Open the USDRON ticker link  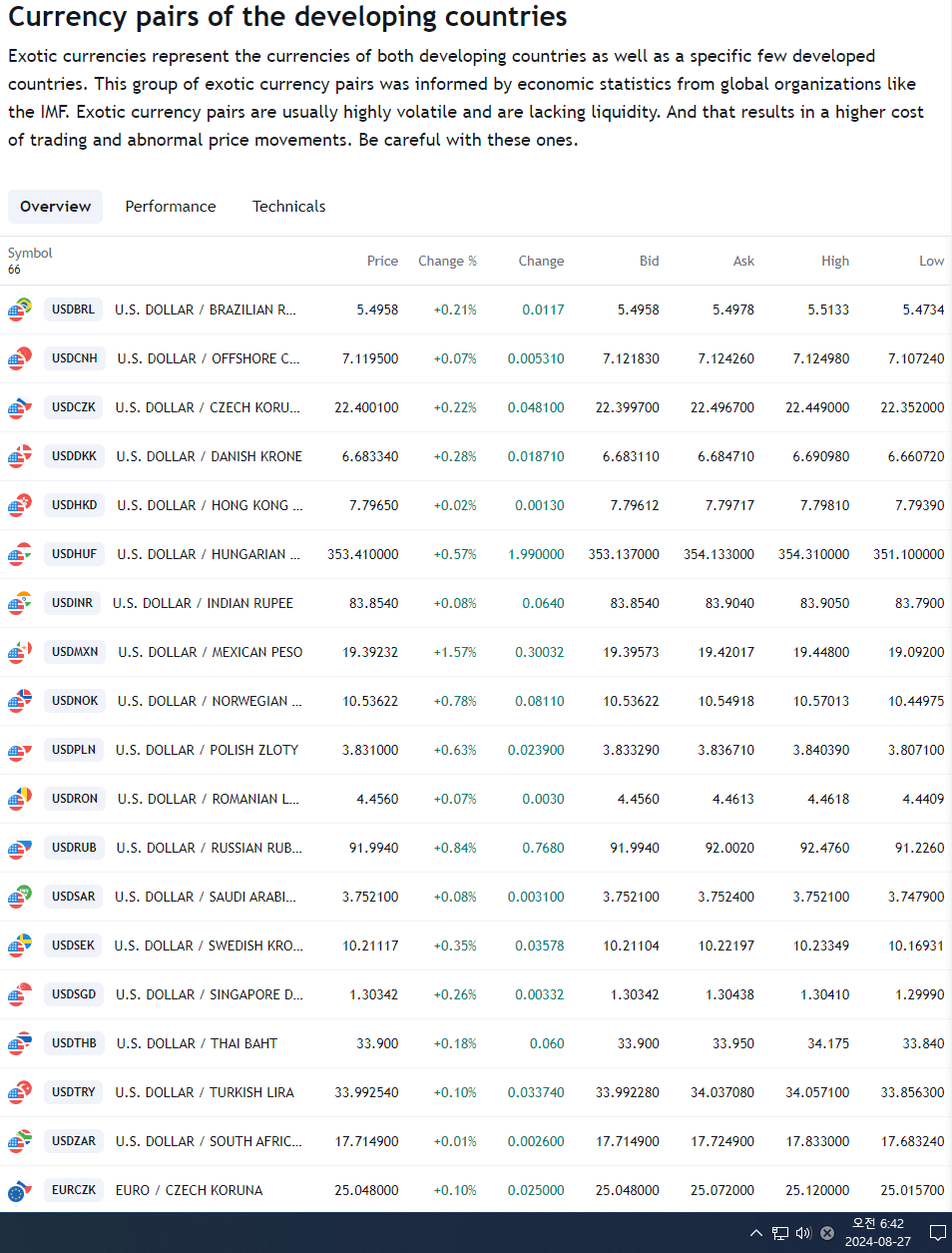pyautogui.click(x=75, y=799)
